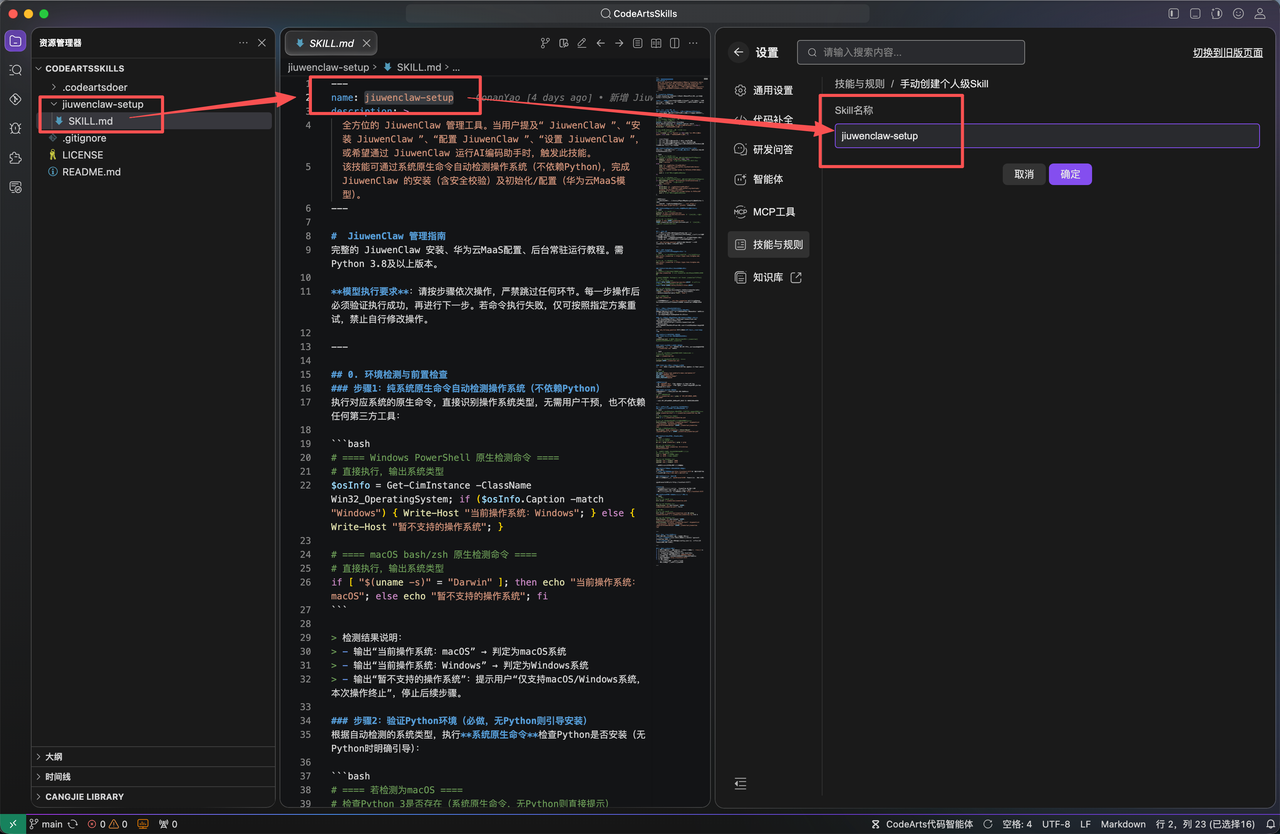Click 确定 confirm button
The height and width of the screenshot is (834, 1280).
click(1070, 174)
